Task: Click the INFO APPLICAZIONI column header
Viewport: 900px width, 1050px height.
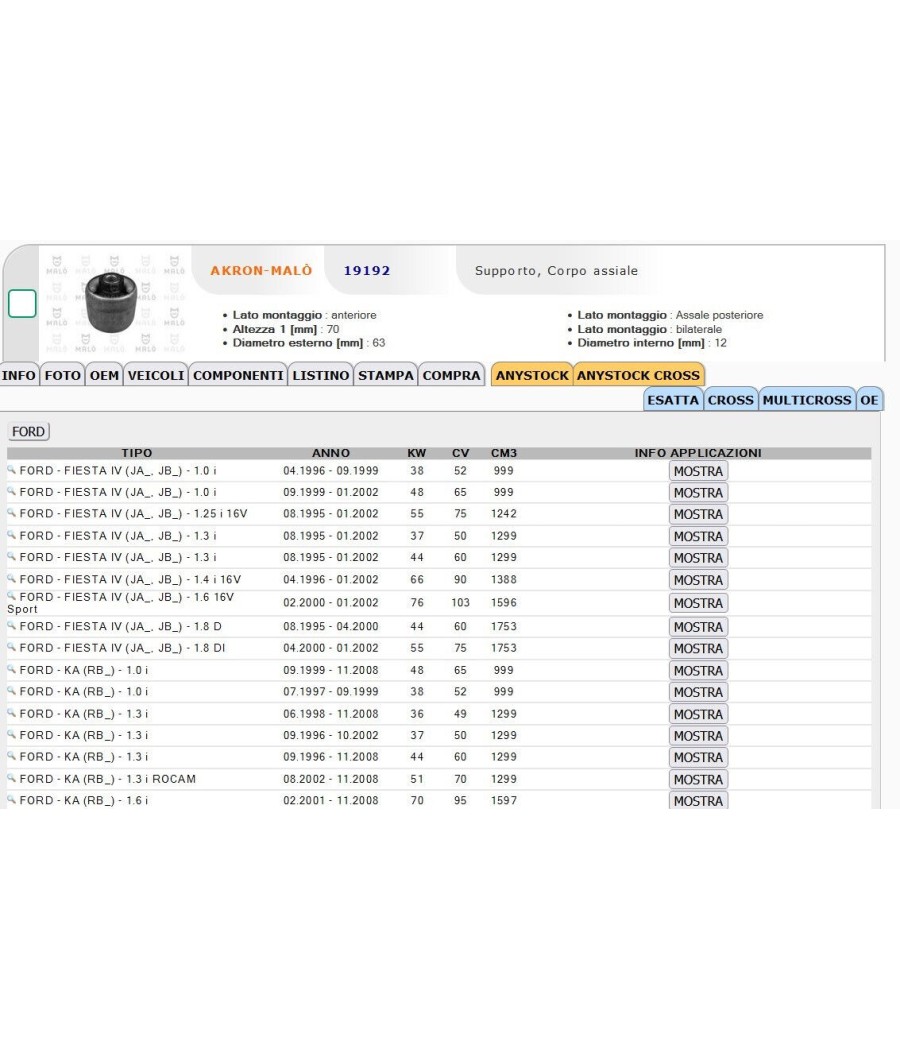Action: [698, 453]
